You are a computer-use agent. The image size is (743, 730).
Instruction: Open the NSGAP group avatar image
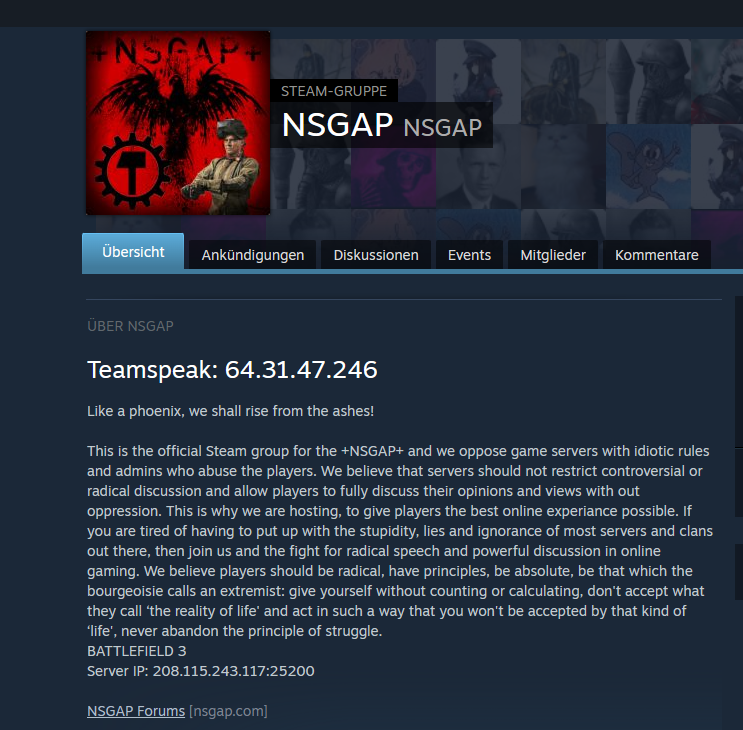178,123
